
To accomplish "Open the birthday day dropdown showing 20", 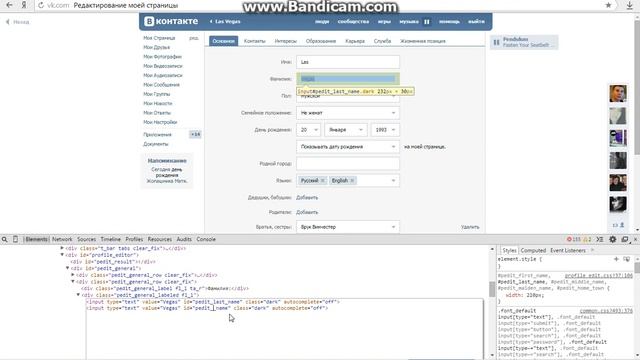I will click(309, 130).
